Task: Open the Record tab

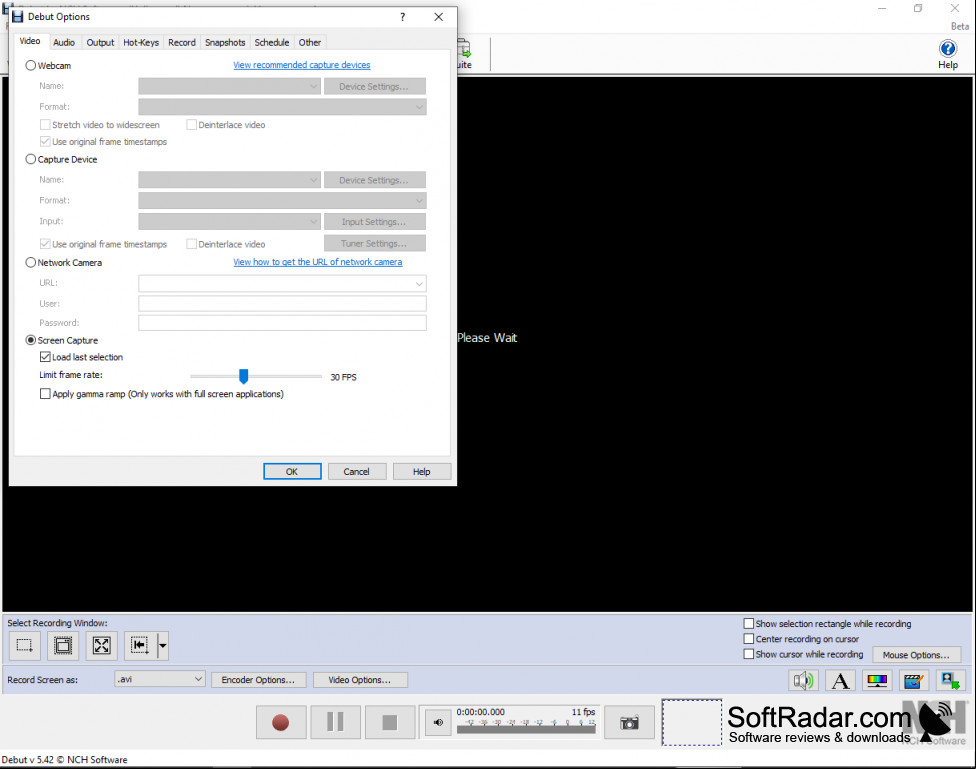Action: (x=182, y=42)
